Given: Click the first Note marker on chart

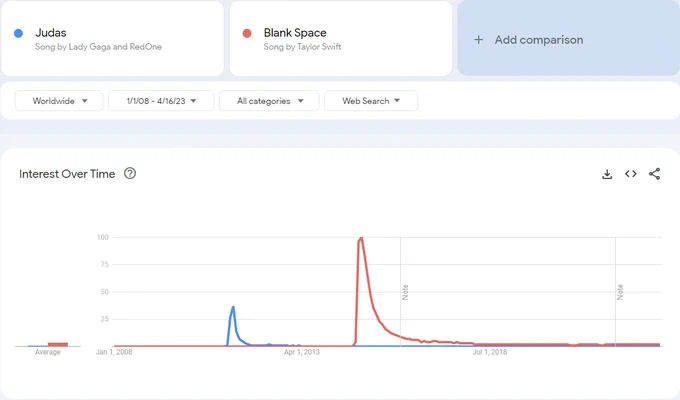Looking at the screenshot, I should [x=405, y=292].
